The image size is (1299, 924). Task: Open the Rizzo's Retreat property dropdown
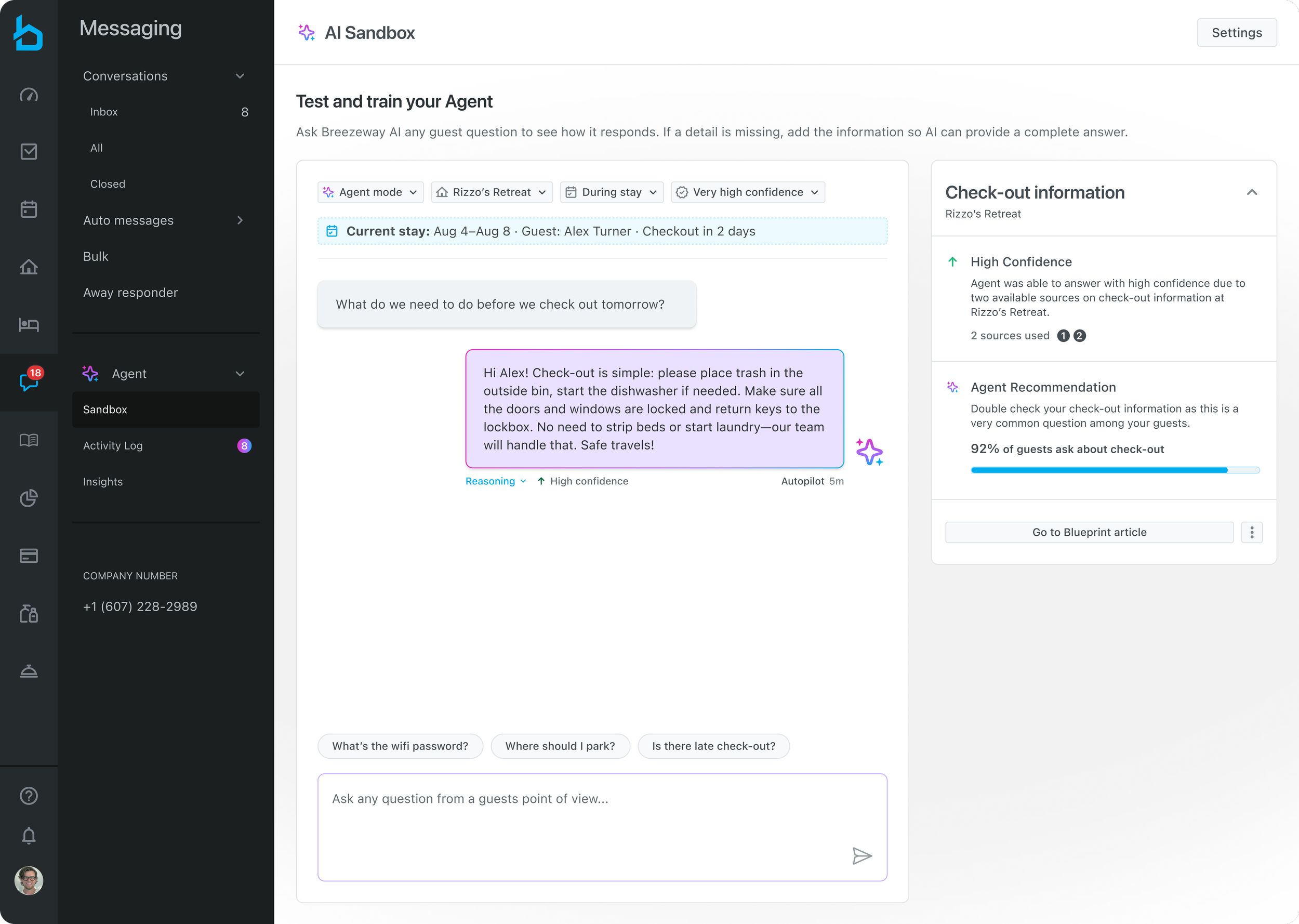[x=492, y=192]
